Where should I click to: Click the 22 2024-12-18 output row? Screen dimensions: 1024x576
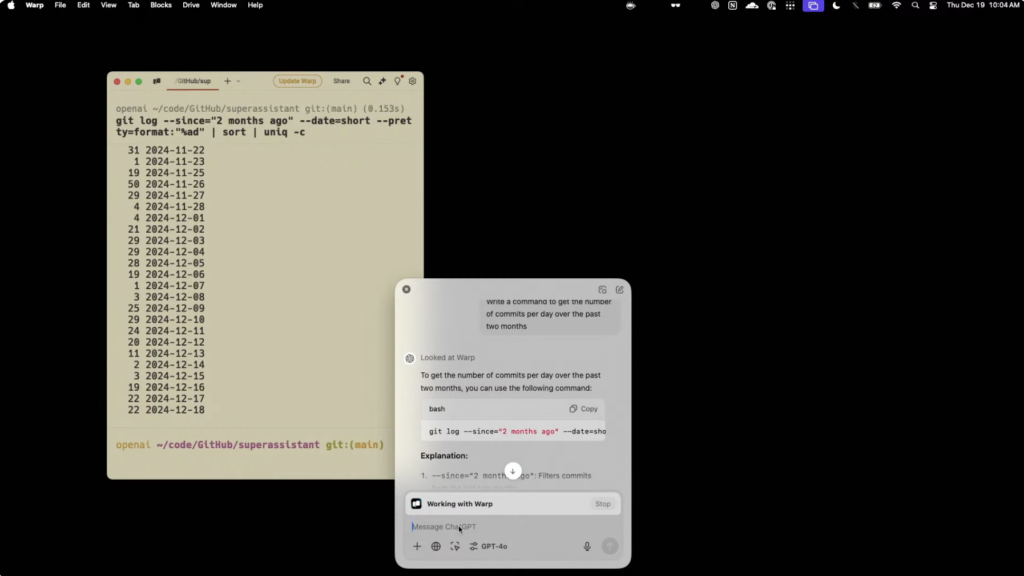coord(166,410)
